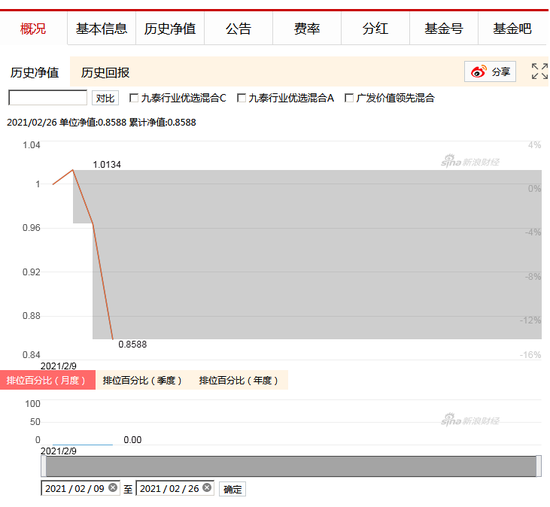
Task: Click the left handle of date range slider
Action: point(43,466)
